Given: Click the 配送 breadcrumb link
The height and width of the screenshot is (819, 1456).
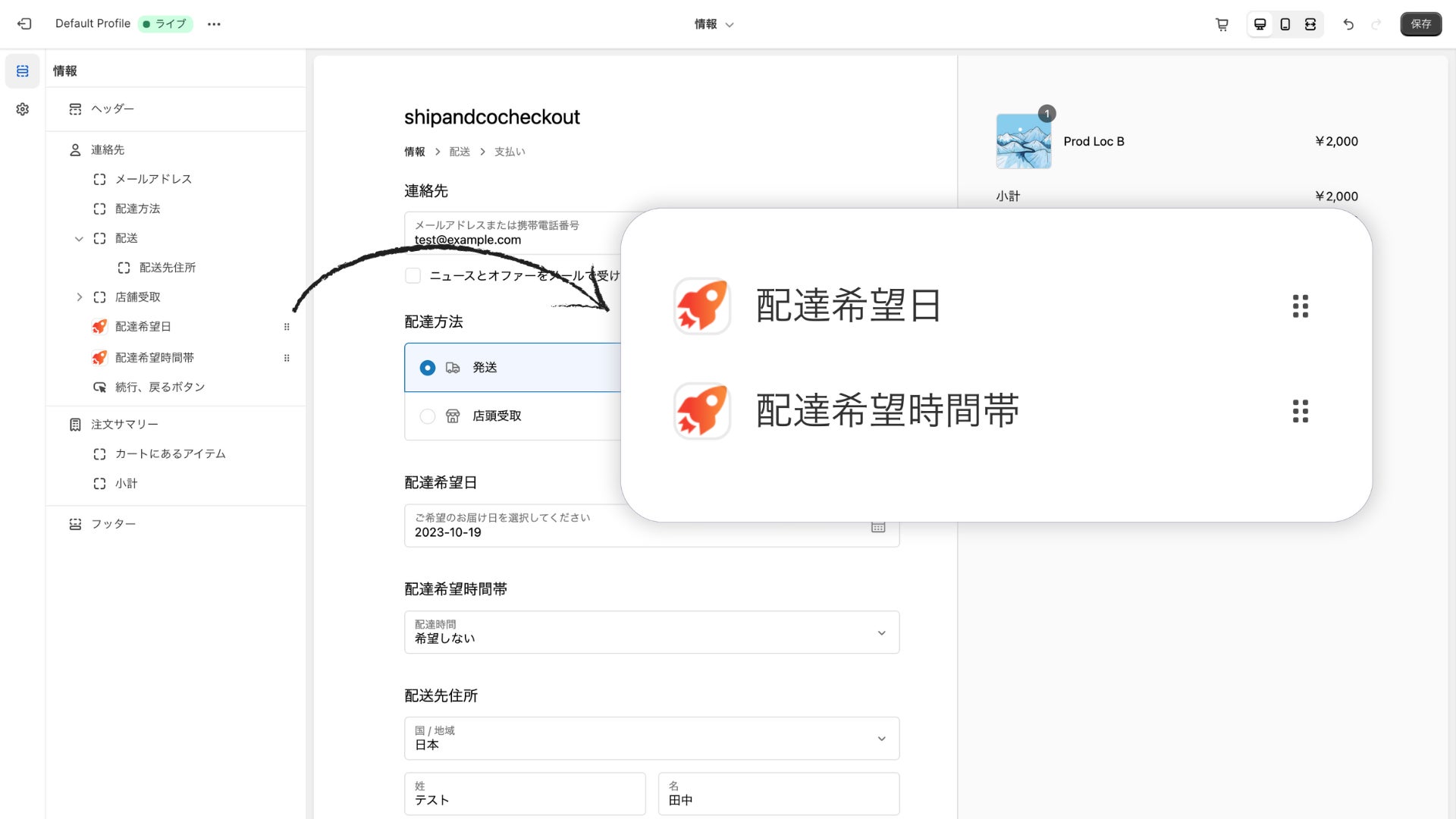Looking at the screenshot, I should click(460, 152).
